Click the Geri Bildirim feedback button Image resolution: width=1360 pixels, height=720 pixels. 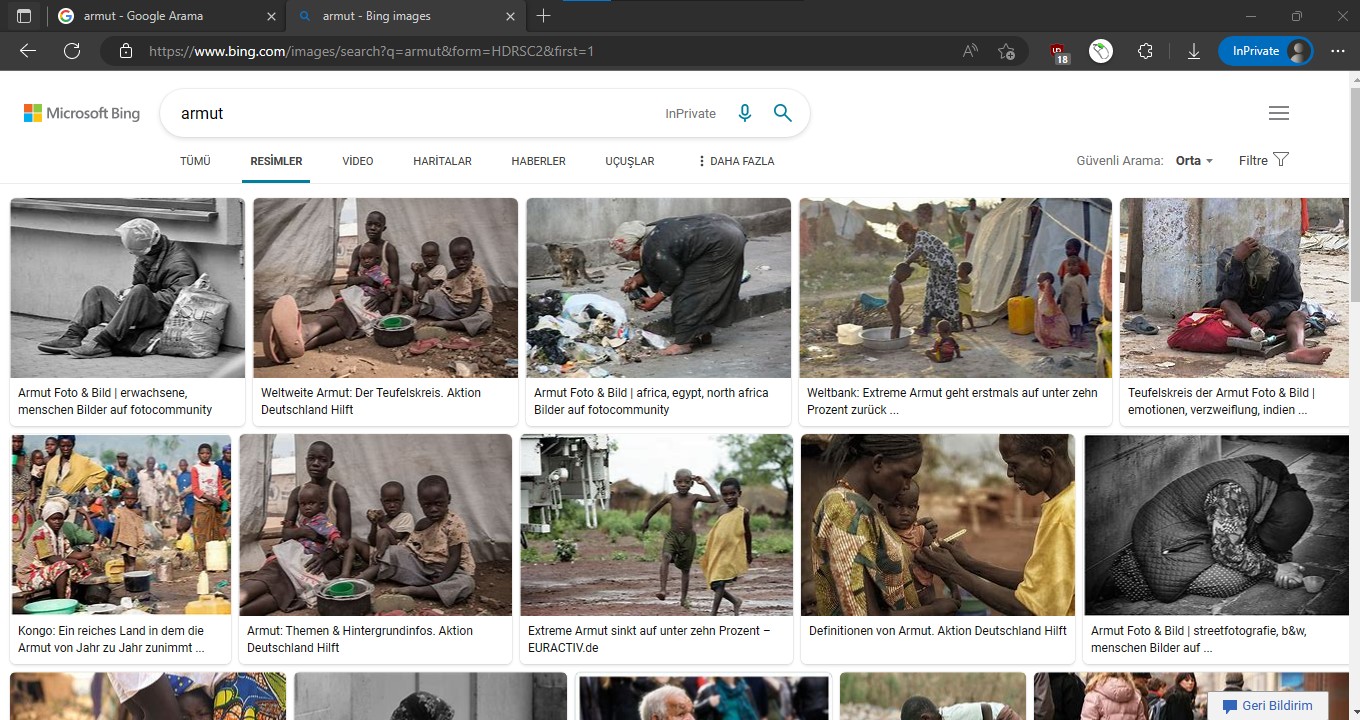coord(1267,705)
